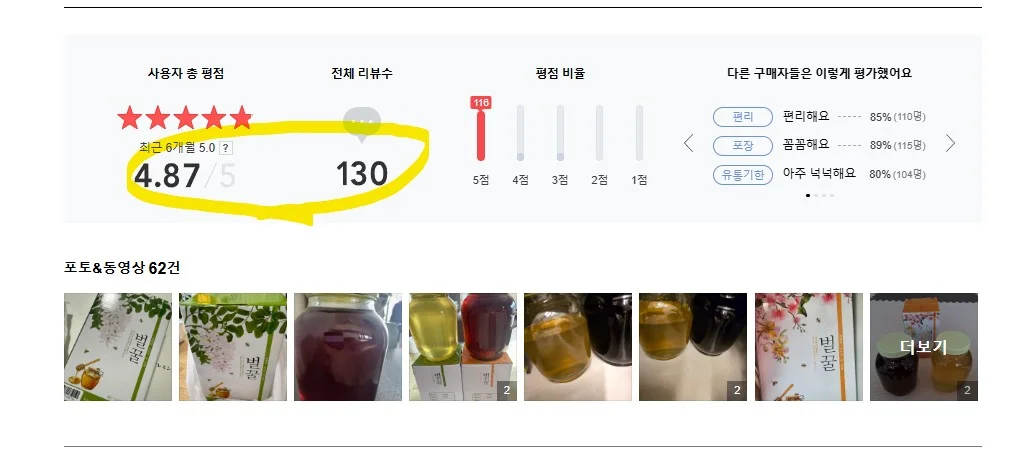The image size is (1031, 456).
Task: Open the dark red honey jar photo
Action: pyautogui.click(x=348, y=347)
